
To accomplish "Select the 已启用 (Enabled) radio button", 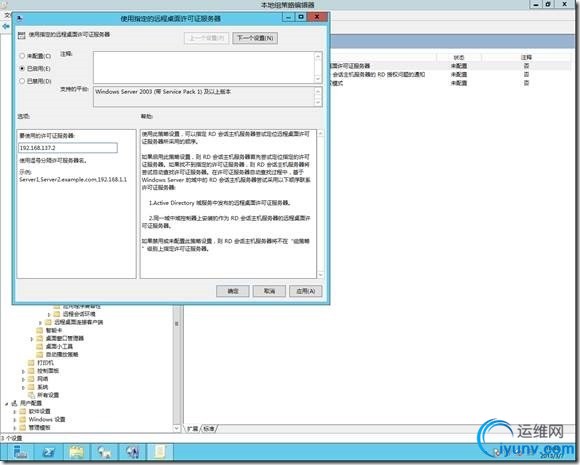I will click(x=22, y=68).
